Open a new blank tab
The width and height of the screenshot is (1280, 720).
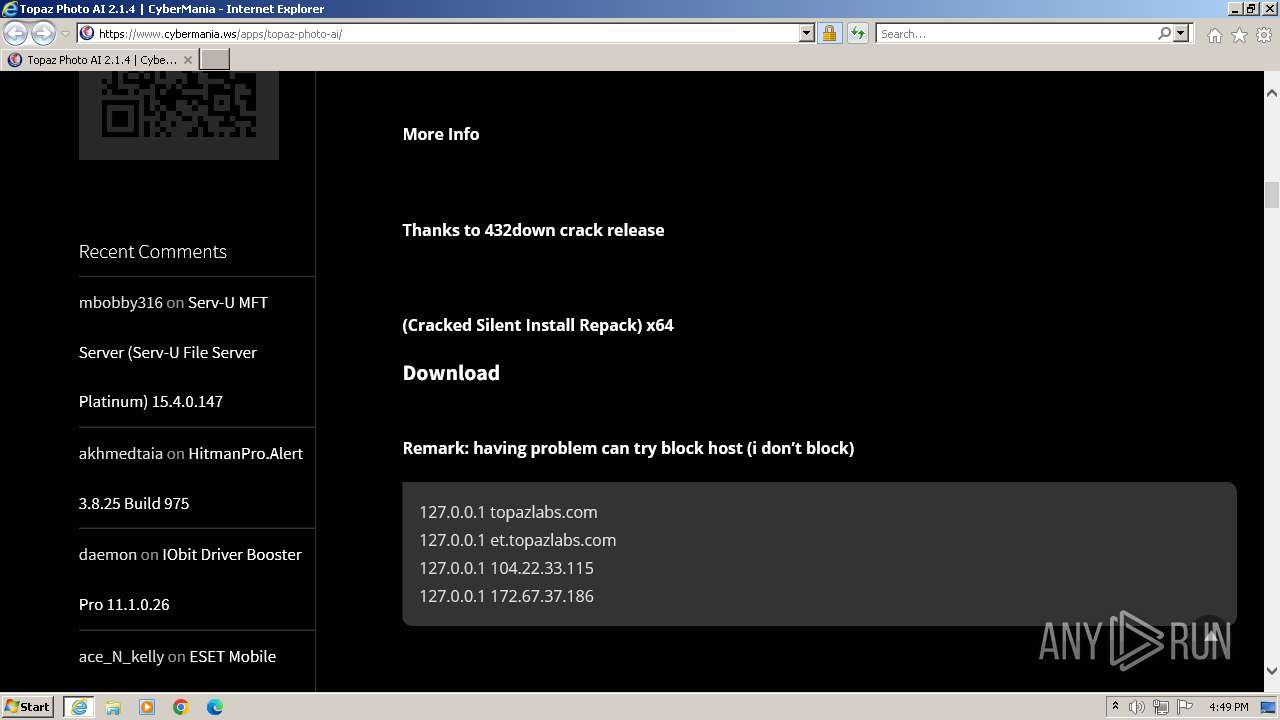[x=215, y=60]
